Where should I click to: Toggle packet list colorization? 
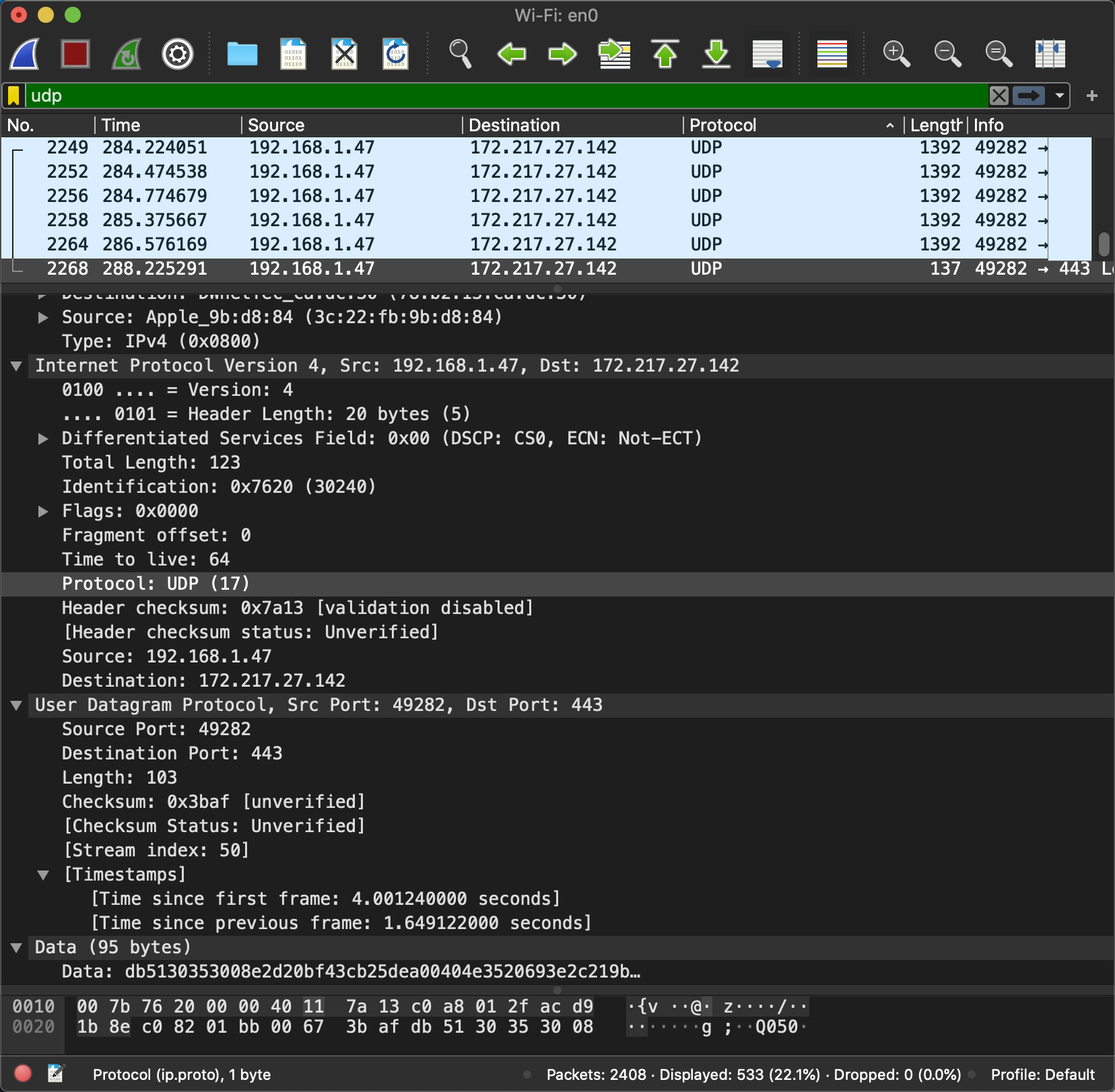pyautogui.click(x=832, y=54)
